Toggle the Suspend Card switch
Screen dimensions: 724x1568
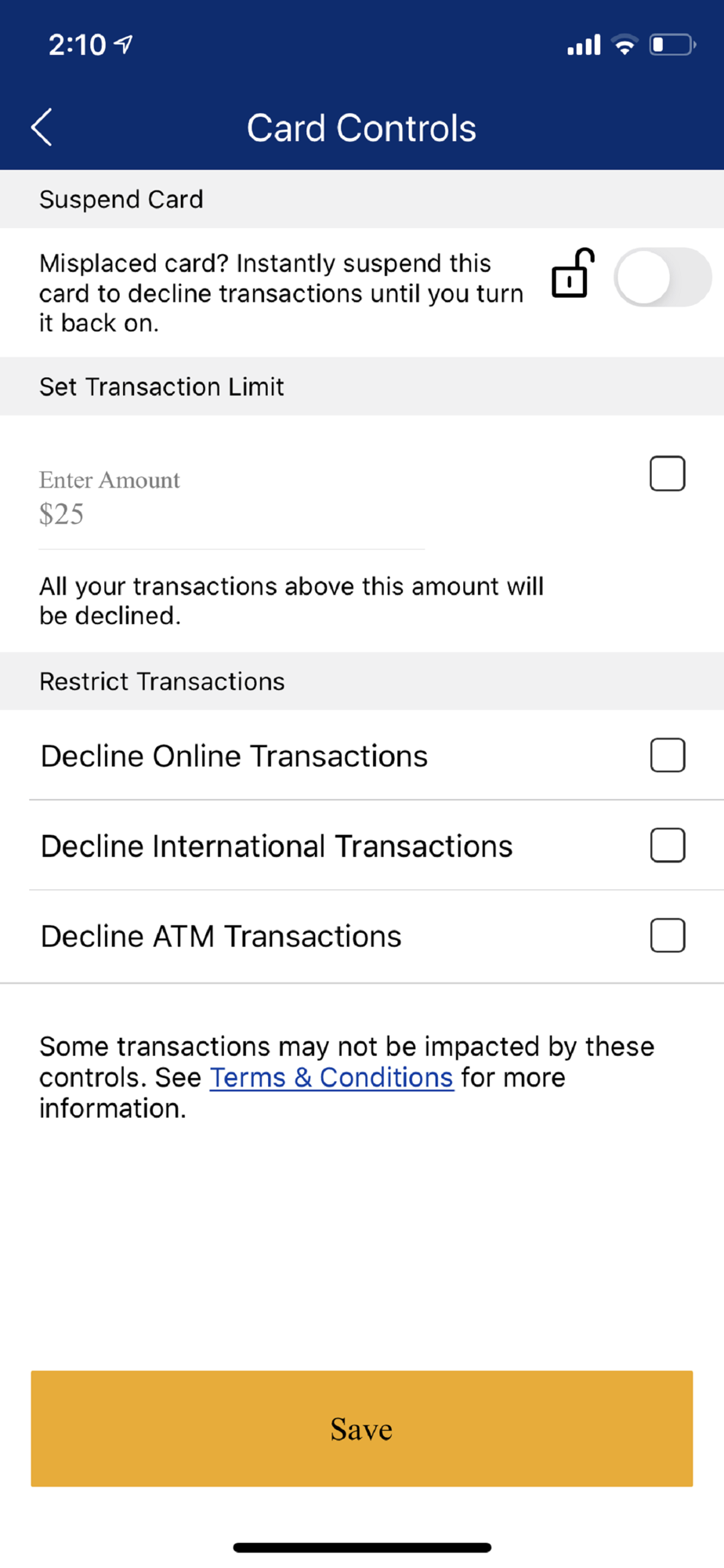point(663,278)
